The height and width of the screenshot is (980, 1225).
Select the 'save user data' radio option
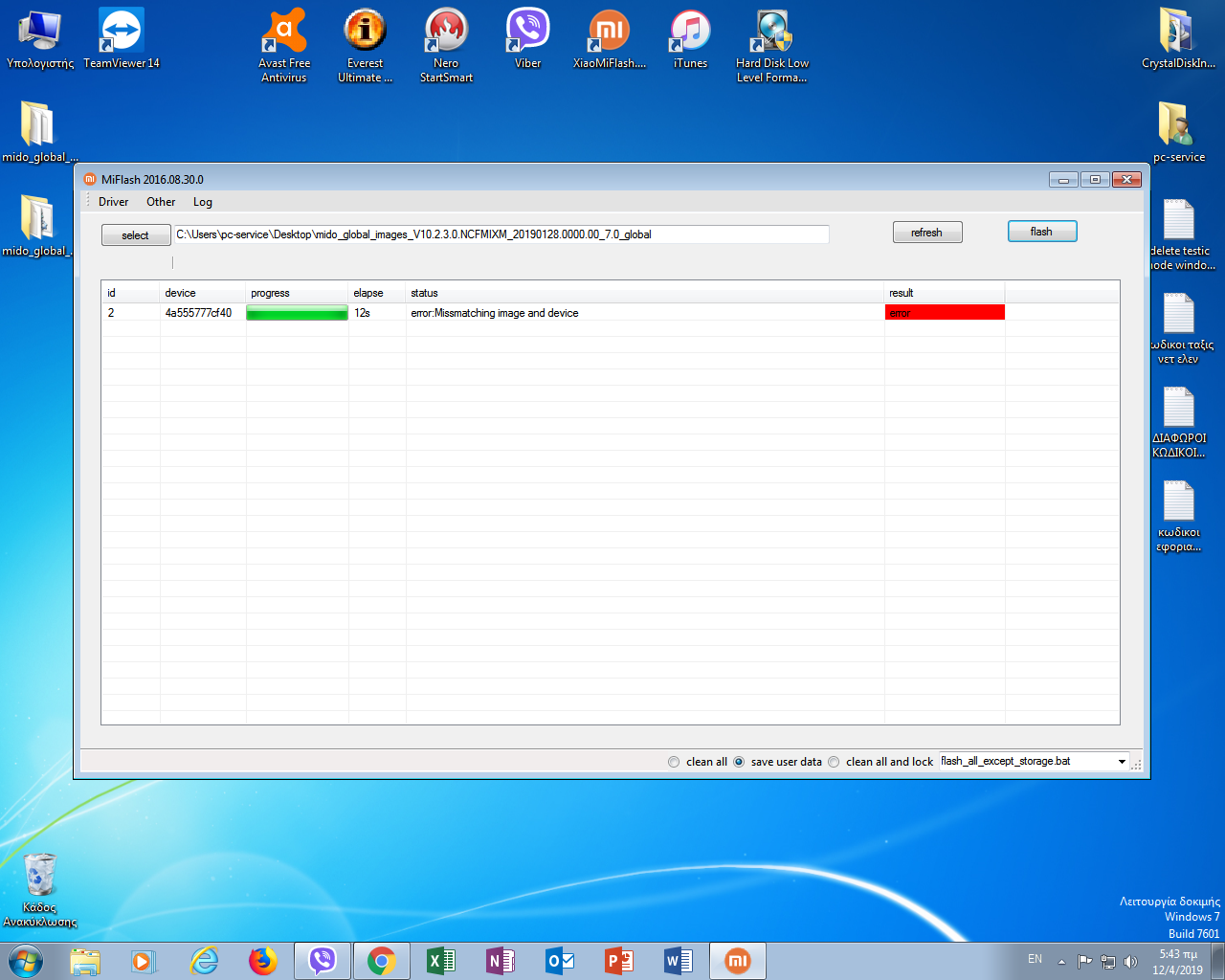coord(739,762)
